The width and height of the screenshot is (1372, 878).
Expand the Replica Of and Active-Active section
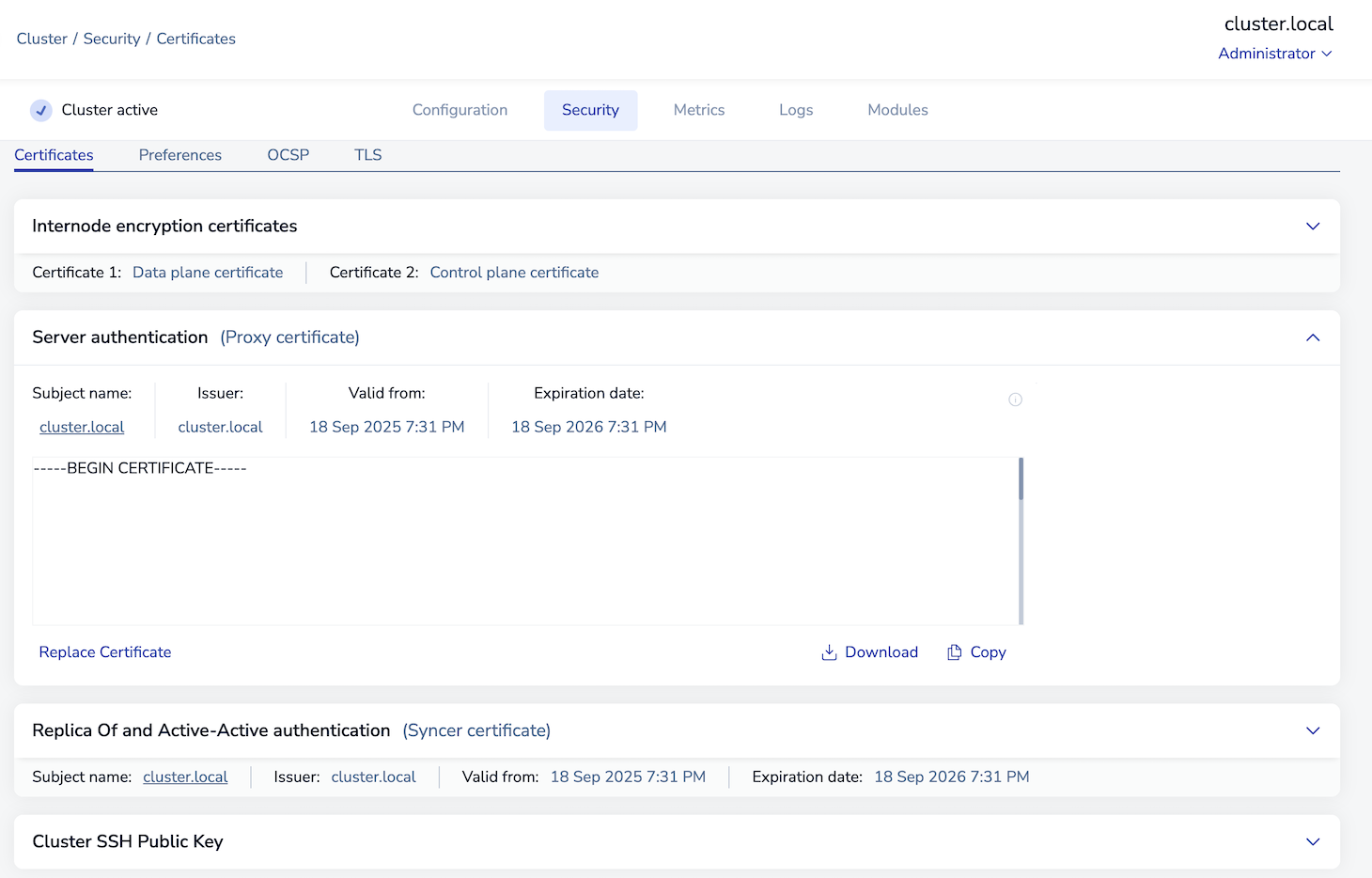click(1312, 730)
